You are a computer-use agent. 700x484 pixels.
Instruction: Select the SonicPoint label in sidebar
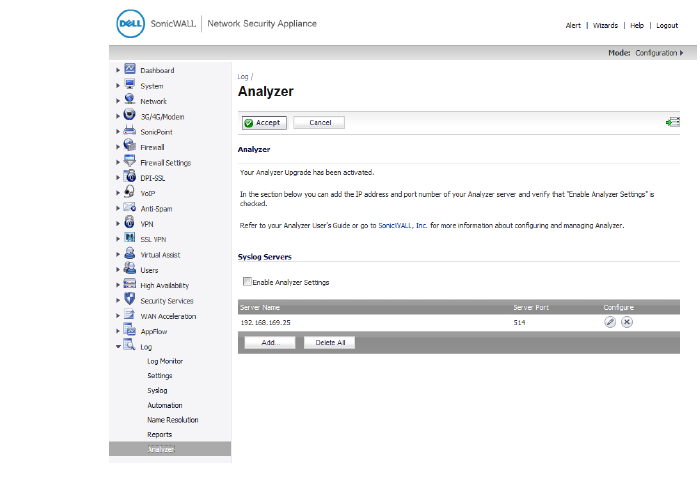click(x=156, y=132)
